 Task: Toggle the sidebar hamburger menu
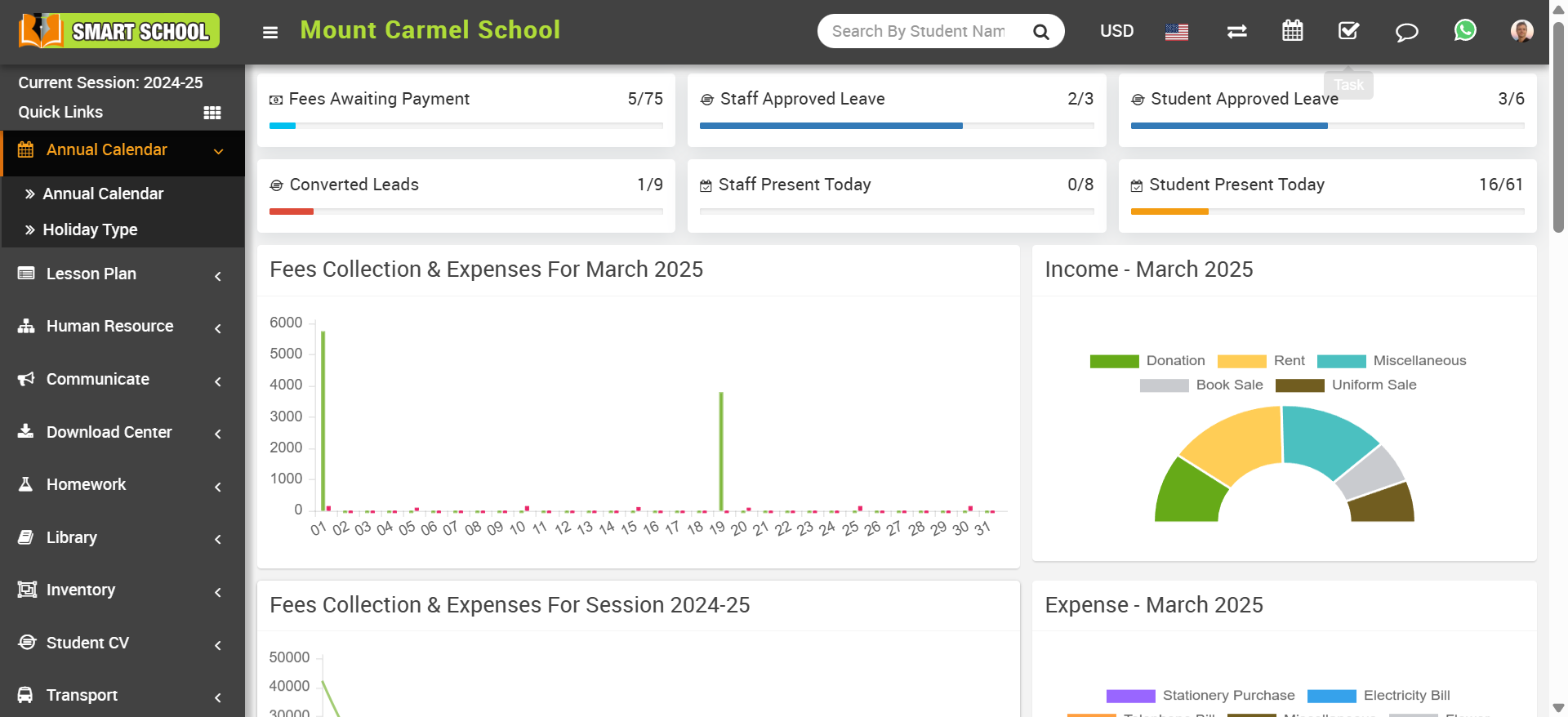(270, 33)
